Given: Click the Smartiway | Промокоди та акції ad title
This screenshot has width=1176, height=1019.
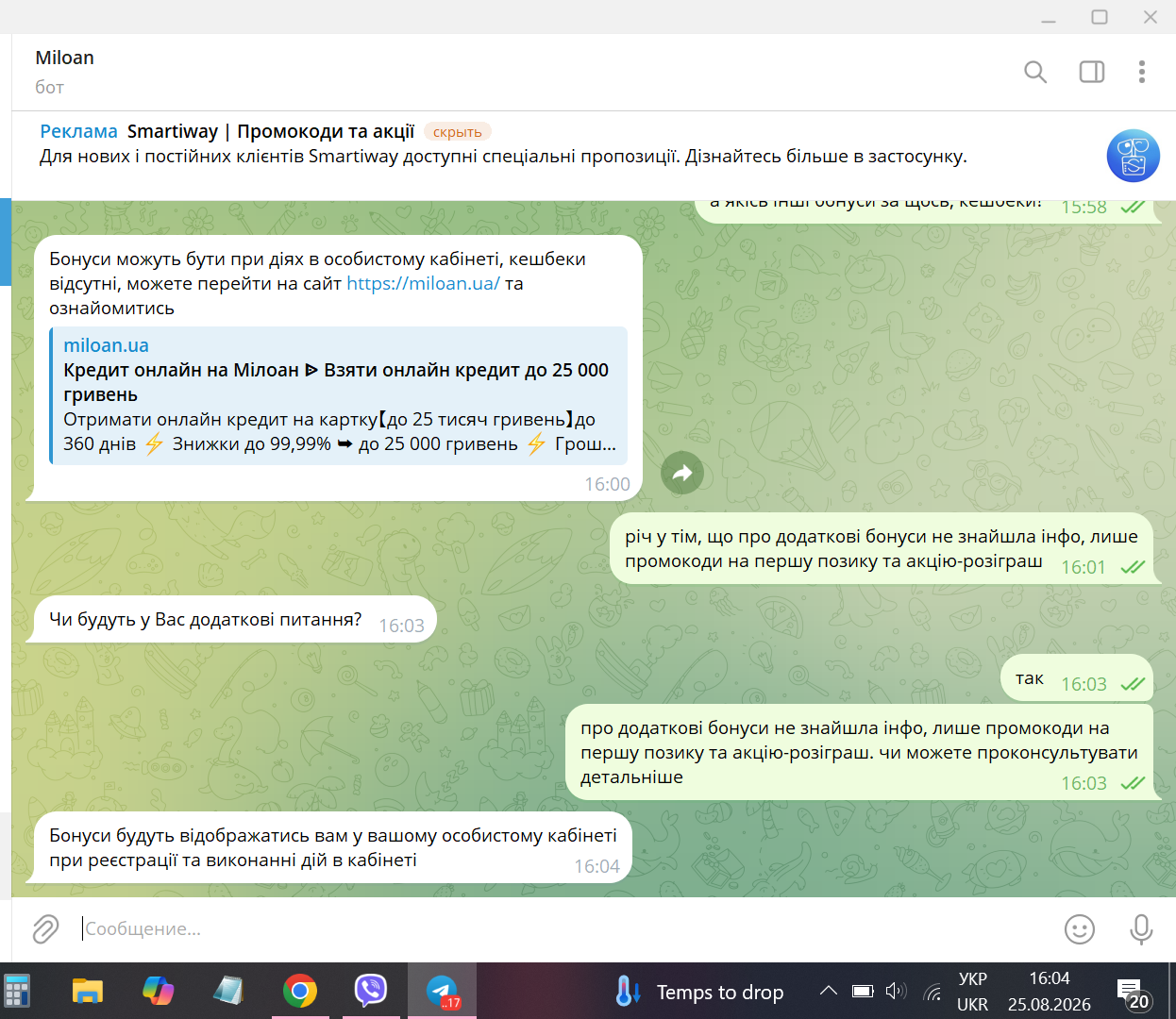Looking at the screenshot, I should pyautogui.click(x=271, y=131).
